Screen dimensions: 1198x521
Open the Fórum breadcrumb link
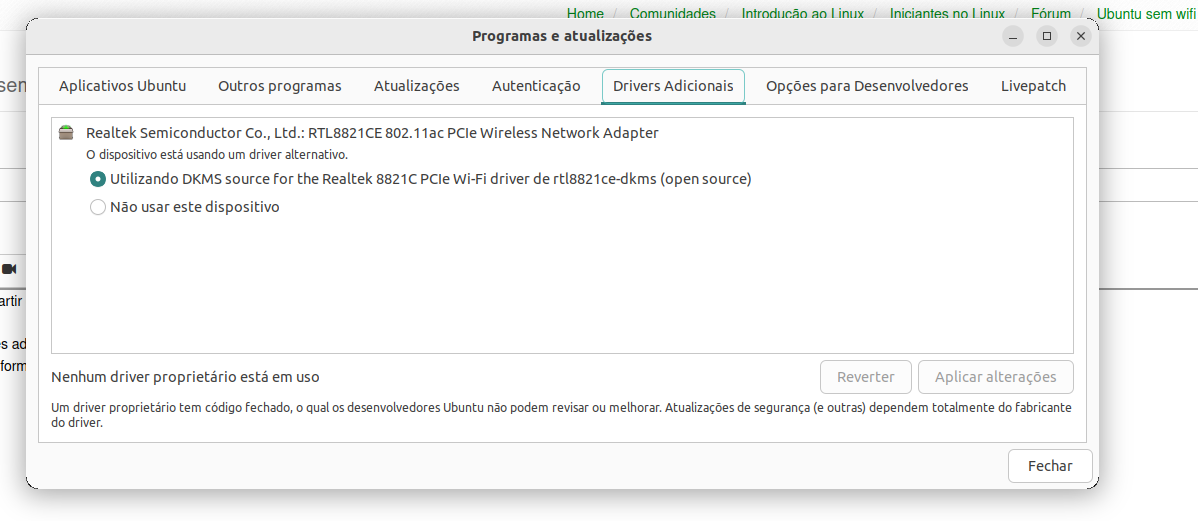[1051, 13]
